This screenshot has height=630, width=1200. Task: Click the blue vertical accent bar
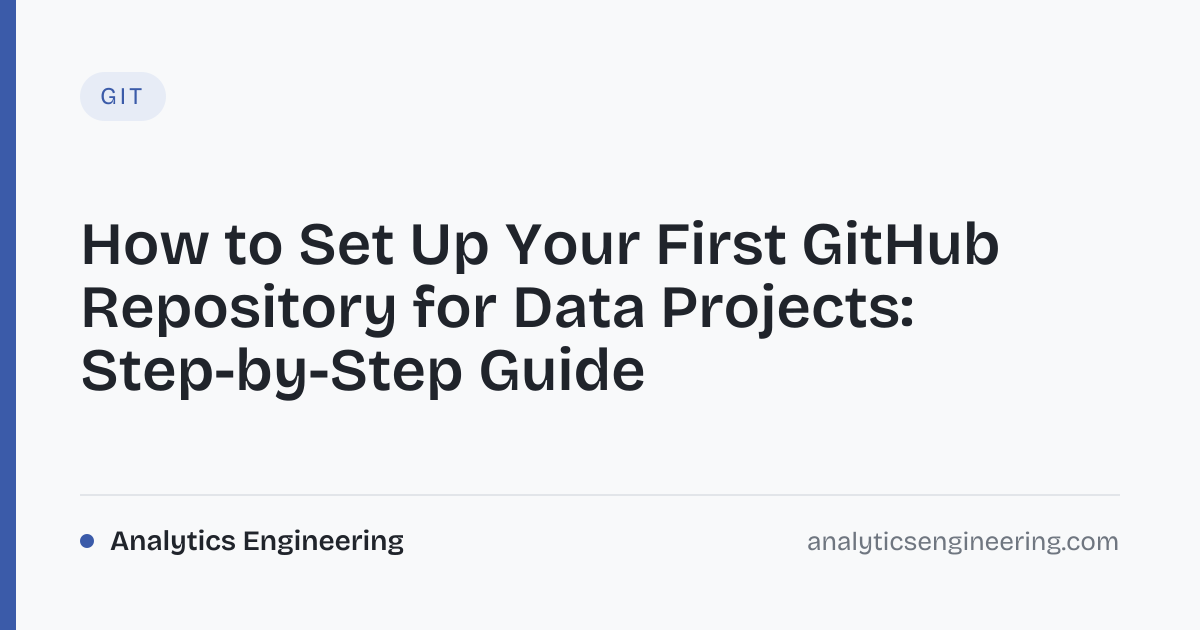[x=8, y=315]
